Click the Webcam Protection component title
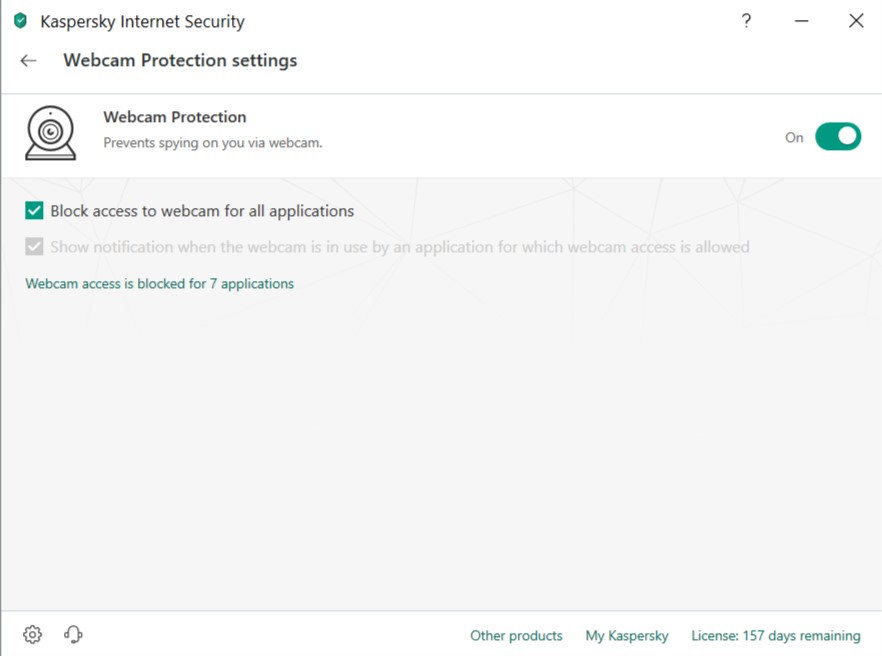Image resolution: width=882 pixels, height=656 pixels. coord(175,117)
